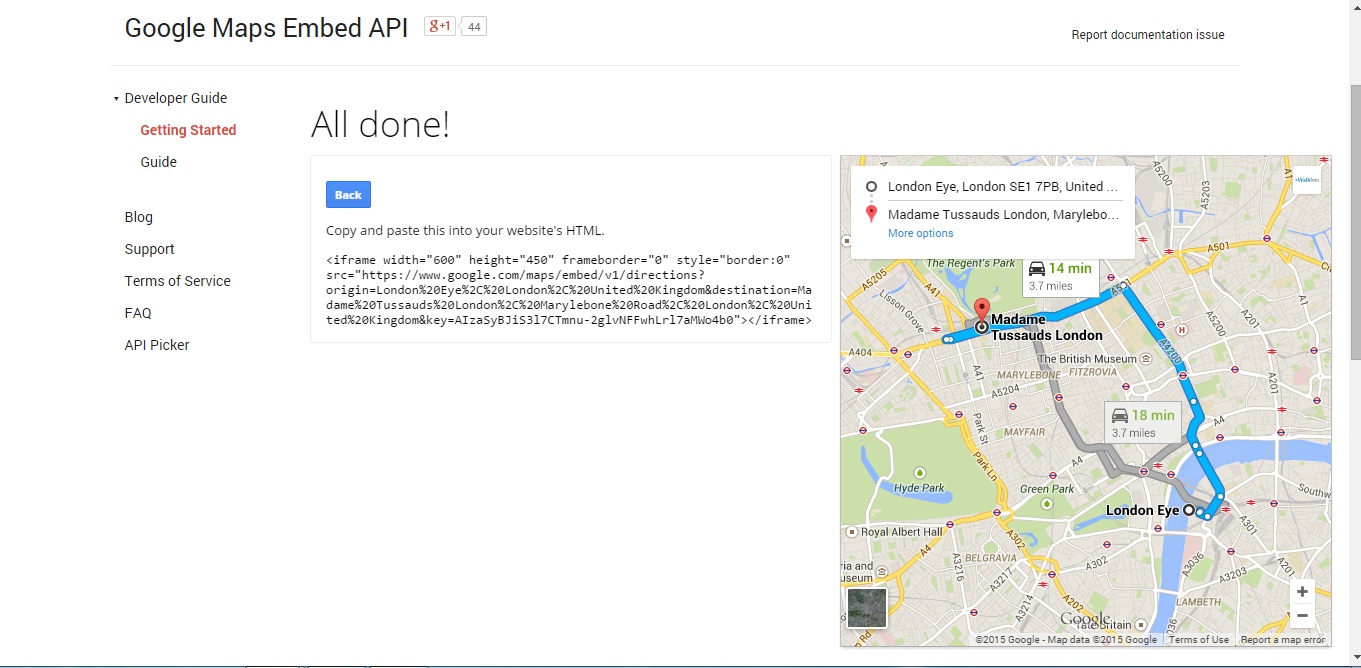The height and width of the screenshot is (668, 1361).
Task: Click the iframe embed code text
Action: tap(569, 290)
